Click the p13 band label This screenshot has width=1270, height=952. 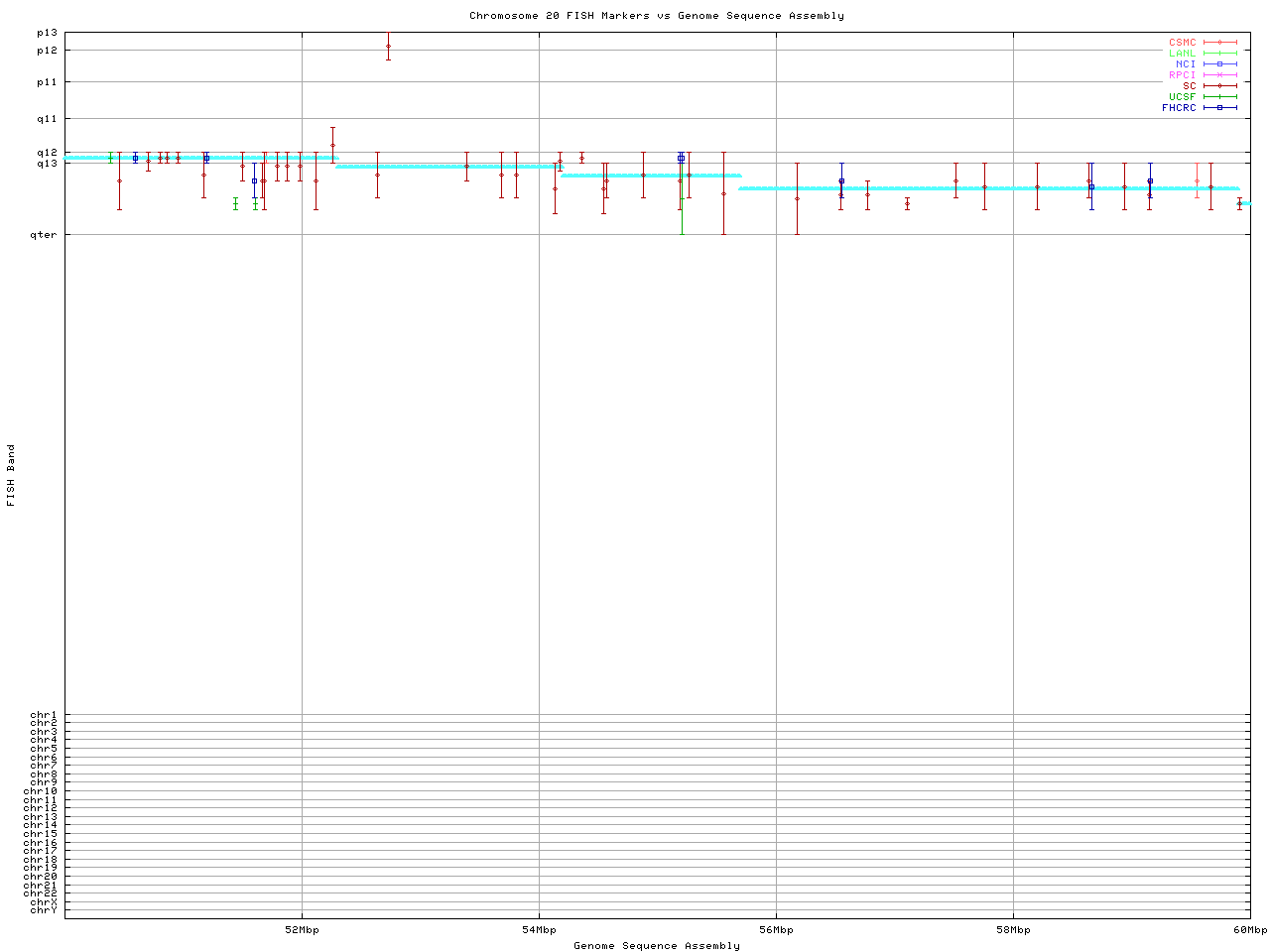[47, 33]
